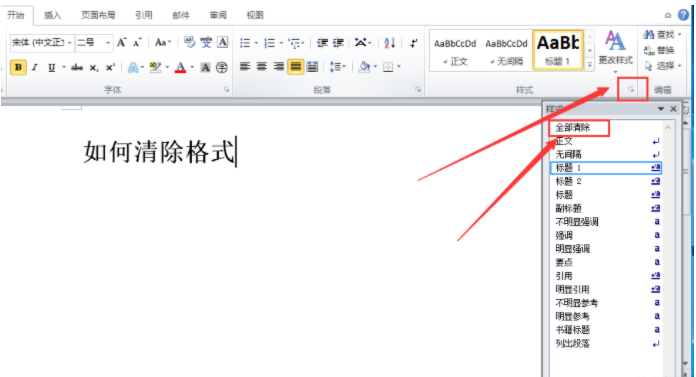Image resolution: width=696 pixels, height=377 pixels.
Task: Click the sort (A-Z) icon
Action: pos(389,43)
